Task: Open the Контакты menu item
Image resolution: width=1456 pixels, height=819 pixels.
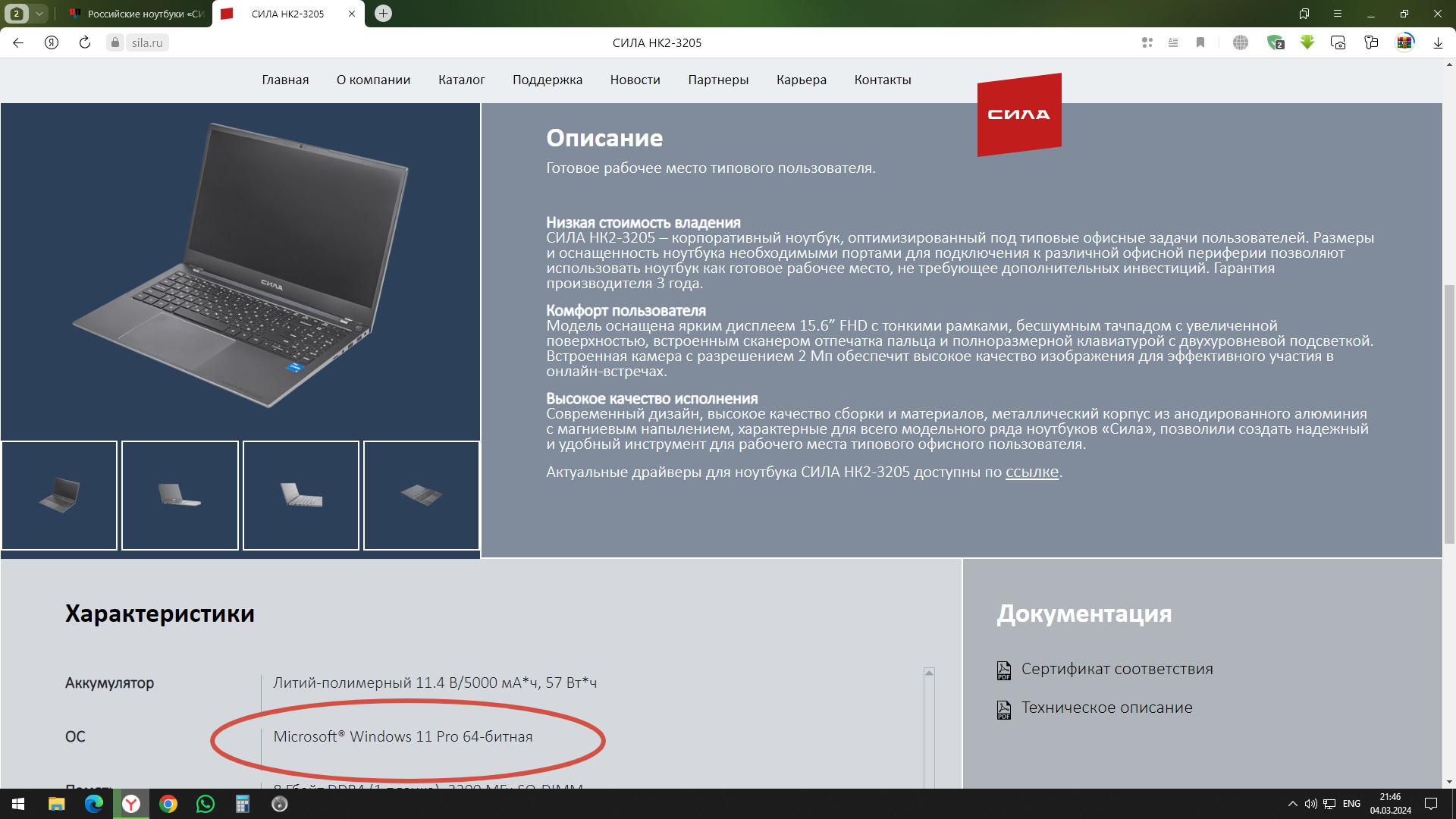Action: click(883, 80)
